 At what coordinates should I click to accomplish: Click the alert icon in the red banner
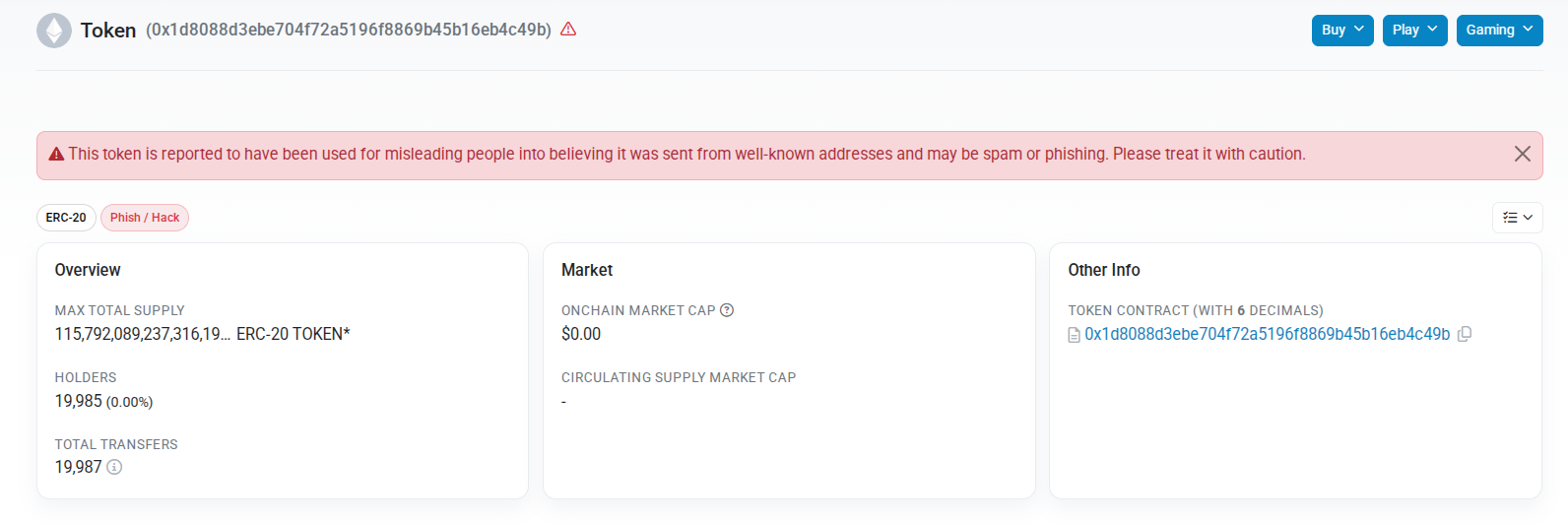click(56, 155)
